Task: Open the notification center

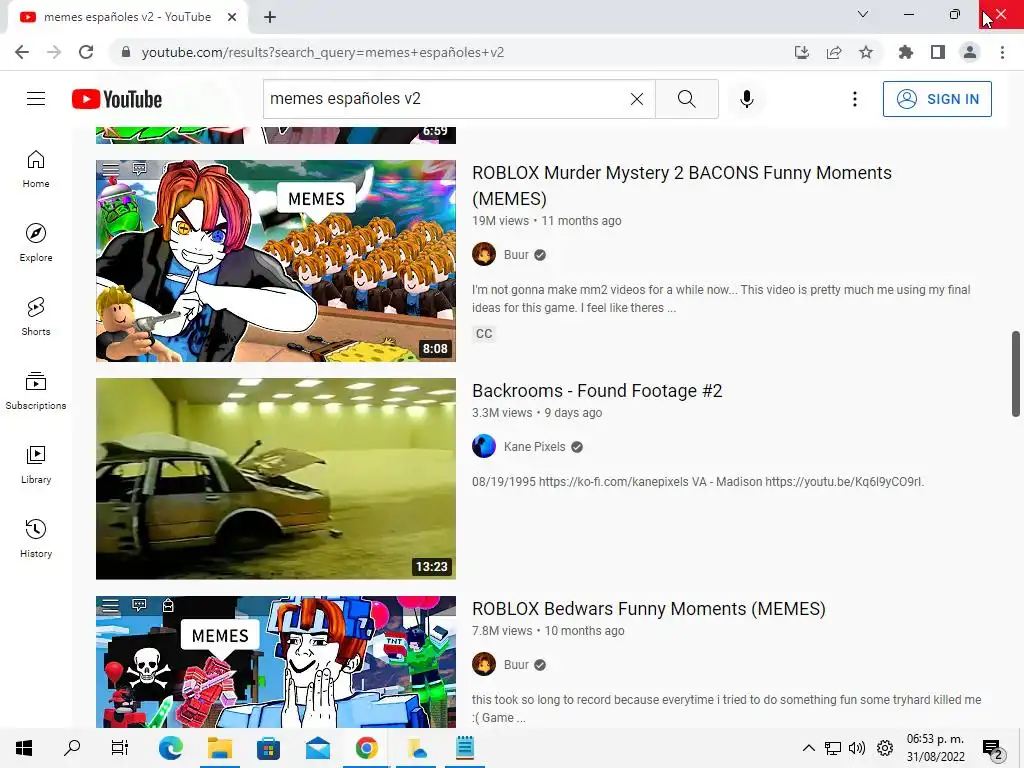Action: [993, 749]
